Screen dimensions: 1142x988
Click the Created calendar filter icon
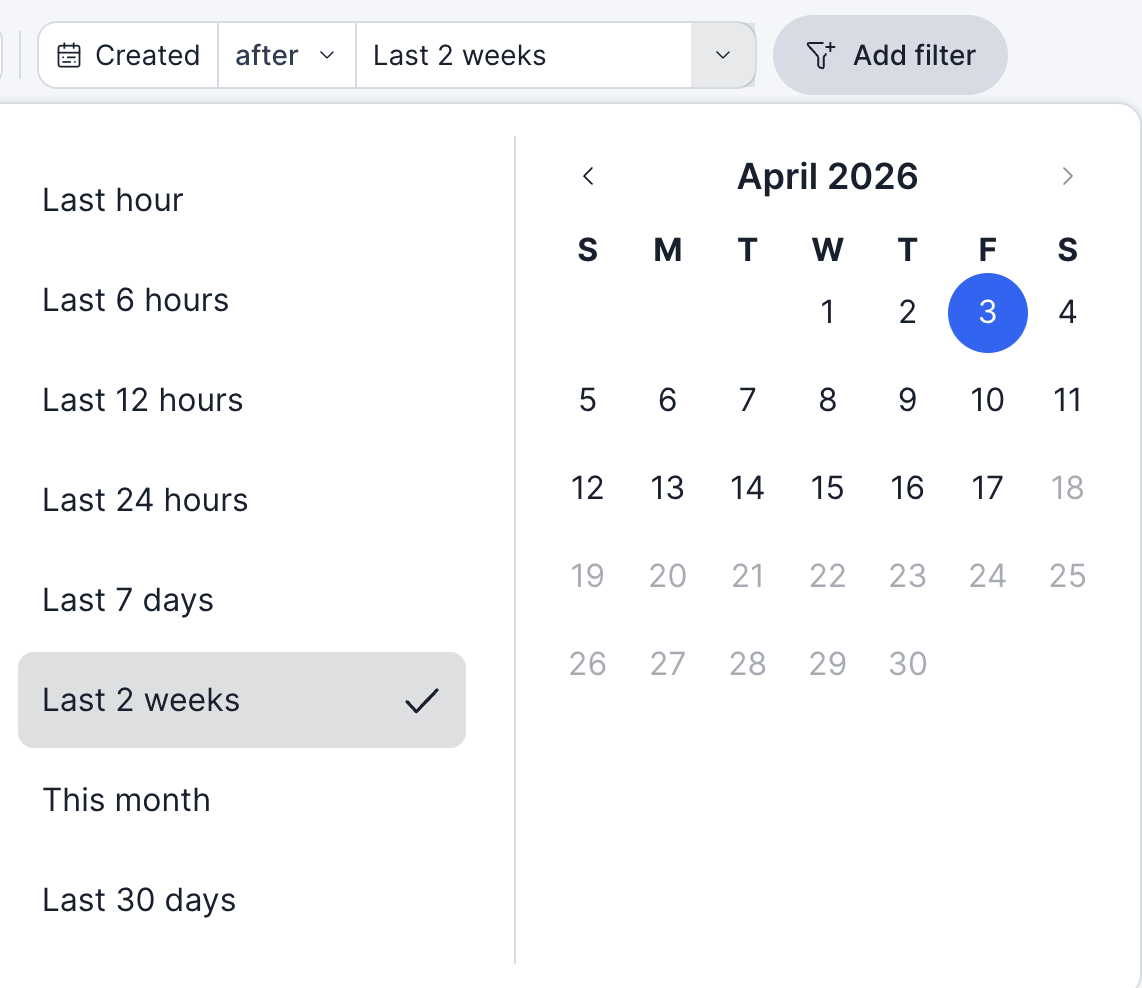[x=69, y=55]
